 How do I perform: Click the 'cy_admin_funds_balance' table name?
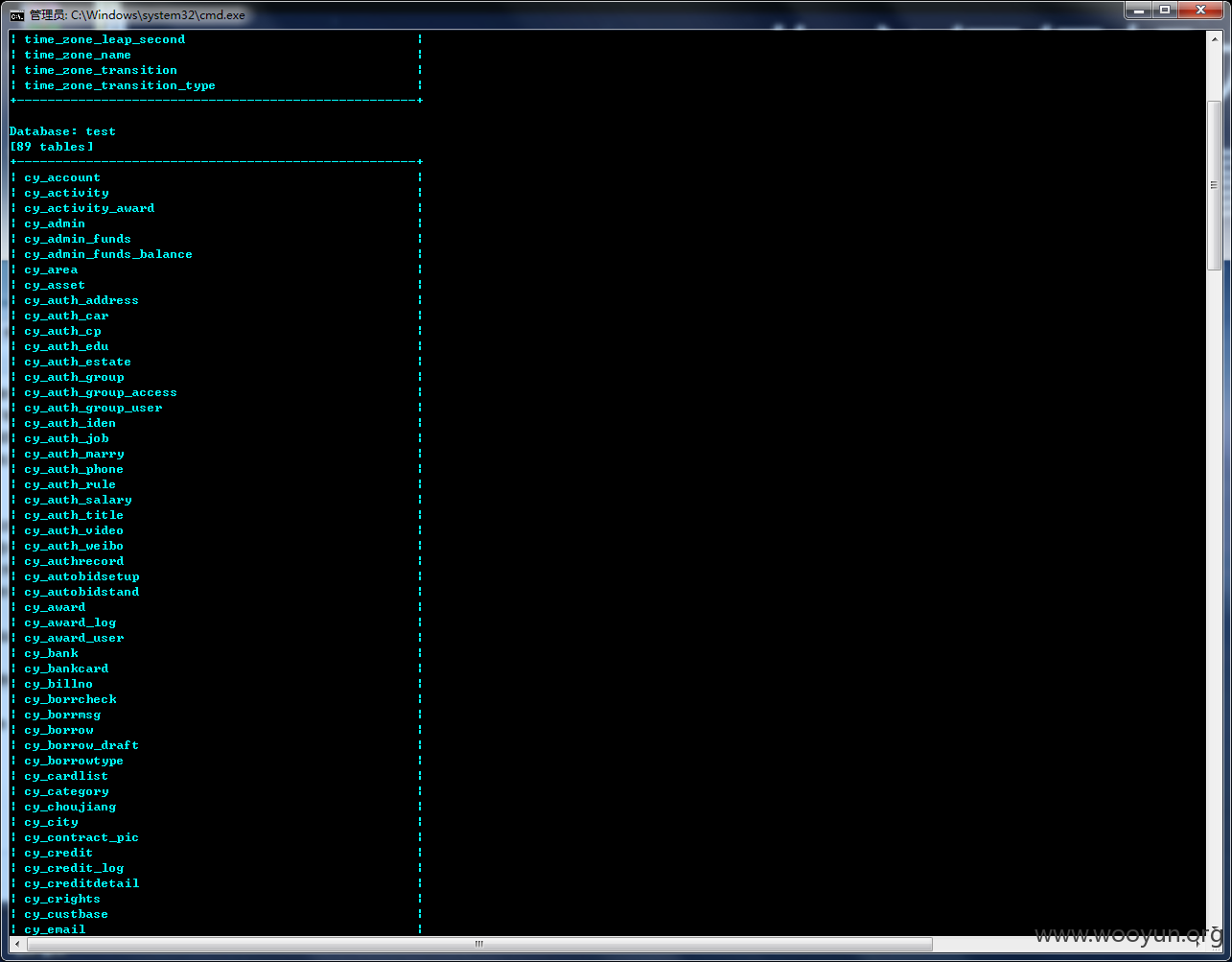click(108, 254)
